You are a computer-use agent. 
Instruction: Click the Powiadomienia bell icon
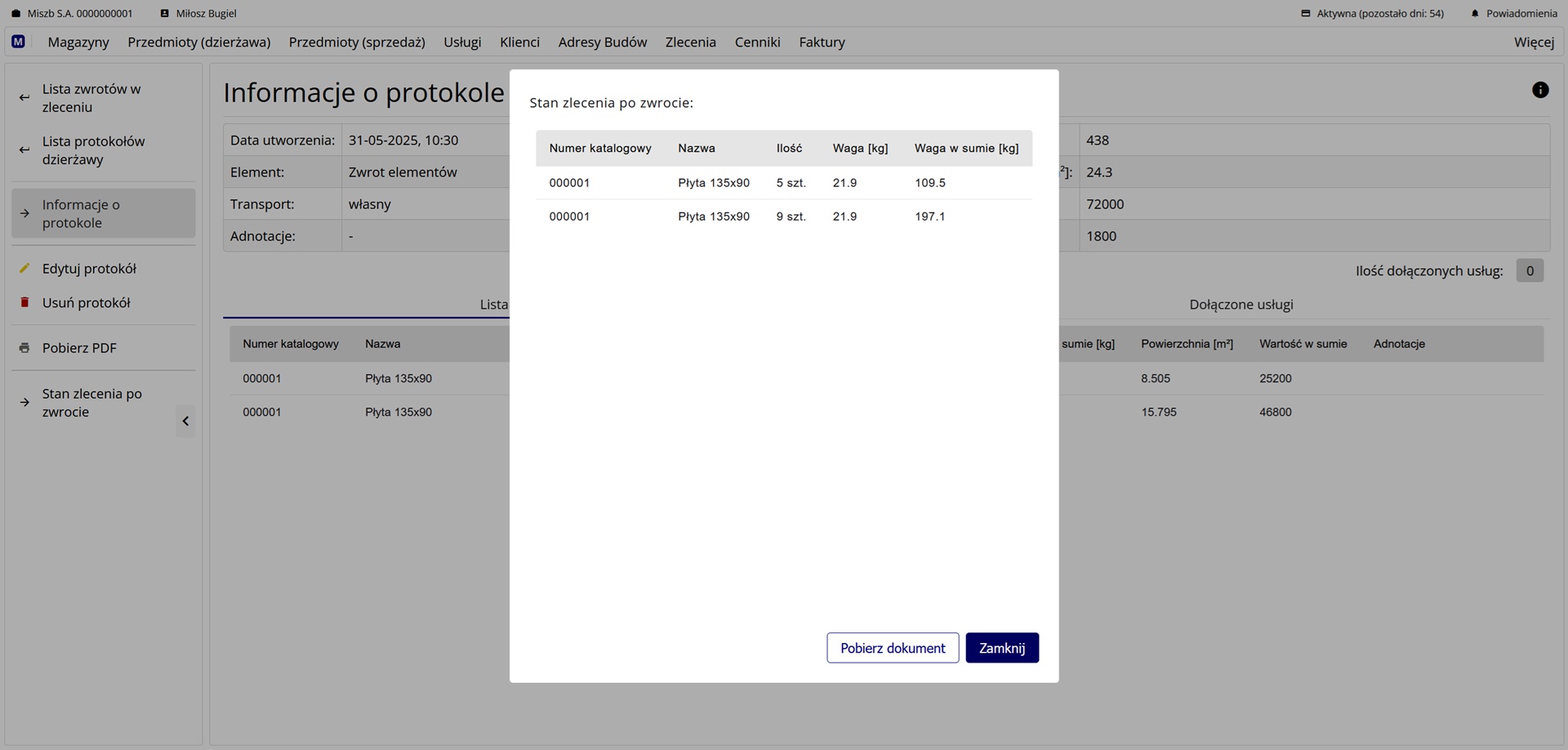(1474, 14)
